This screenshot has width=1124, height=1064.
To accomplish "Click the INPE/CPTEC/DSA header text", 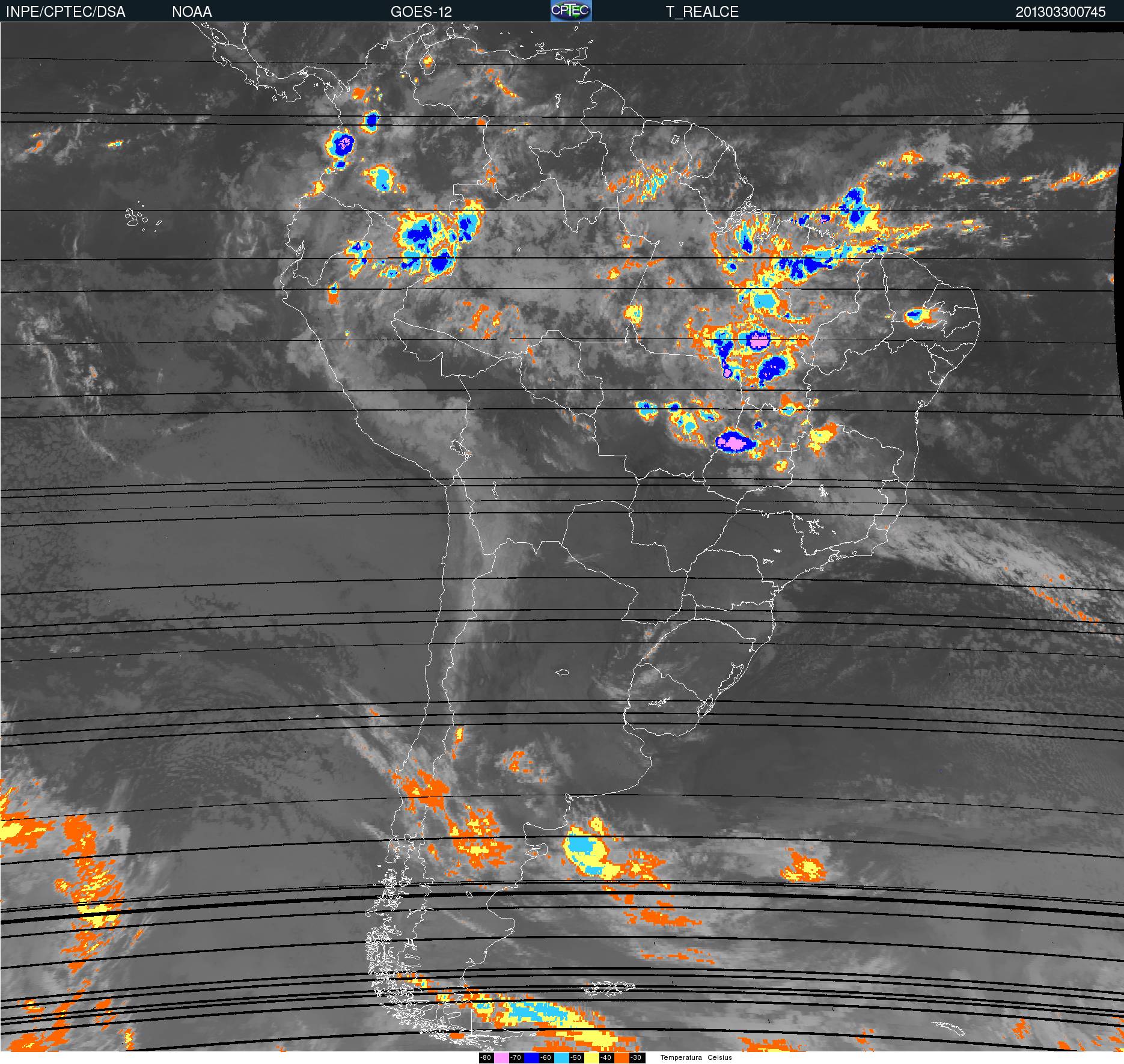I will click(x=66, y=12).
